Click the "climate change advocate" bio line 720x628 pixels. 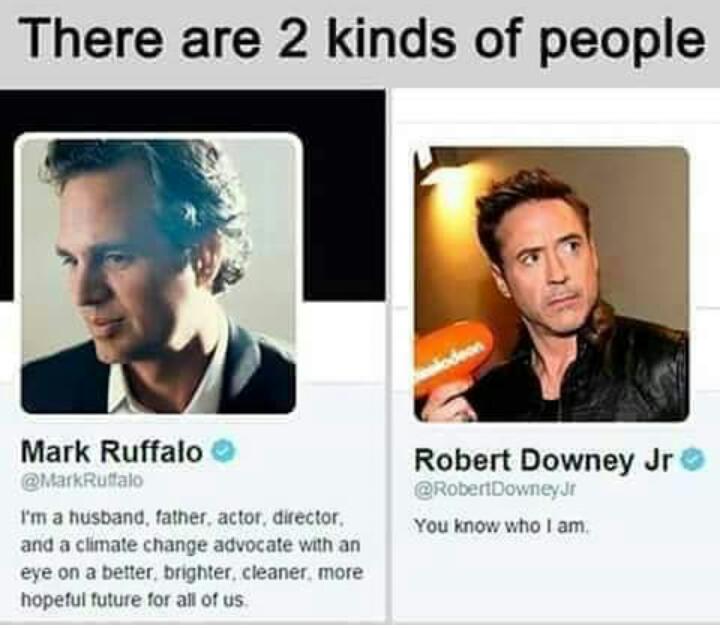click(191, 546)
